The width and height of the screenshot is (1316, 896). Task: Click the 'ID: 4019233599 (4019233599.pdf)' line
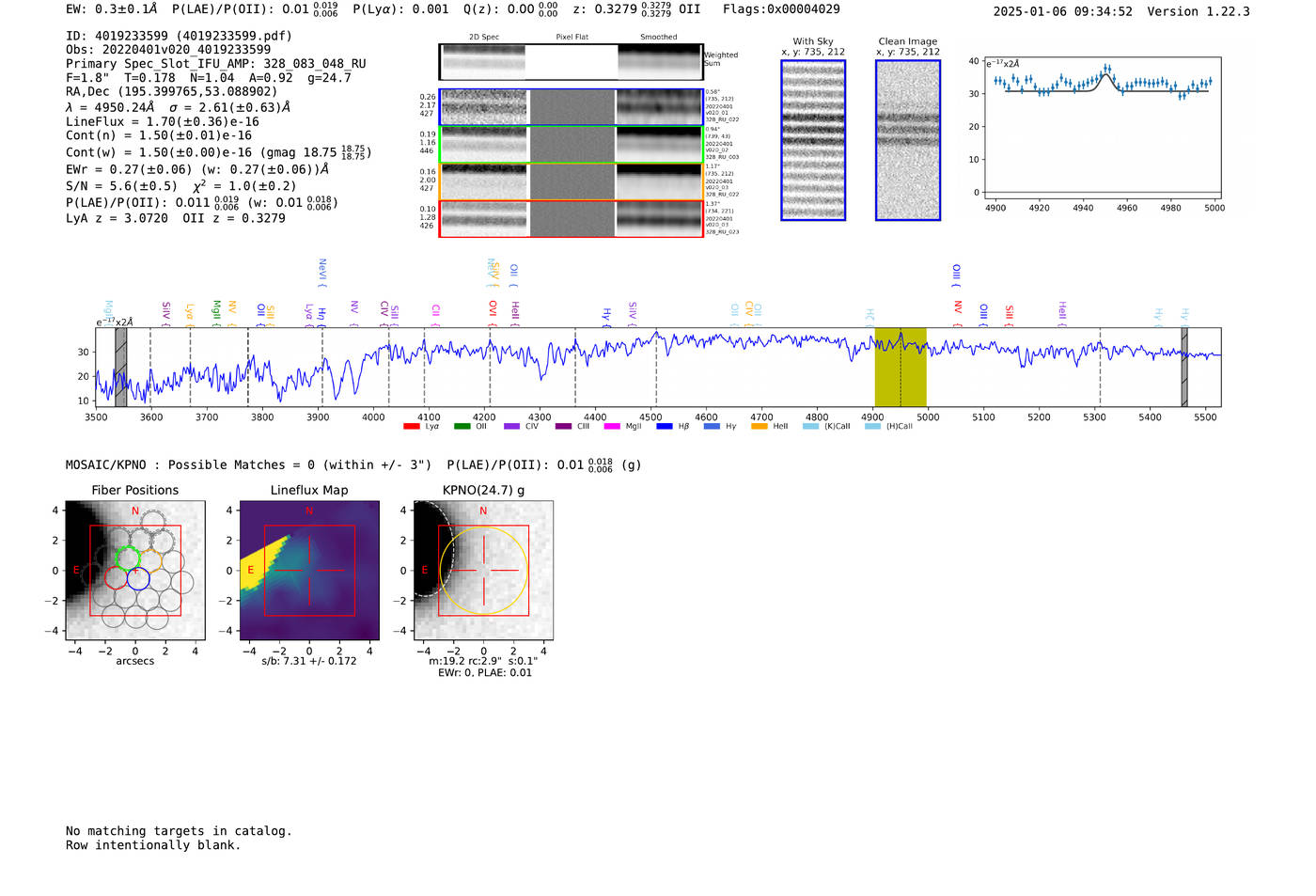point(179,36)
